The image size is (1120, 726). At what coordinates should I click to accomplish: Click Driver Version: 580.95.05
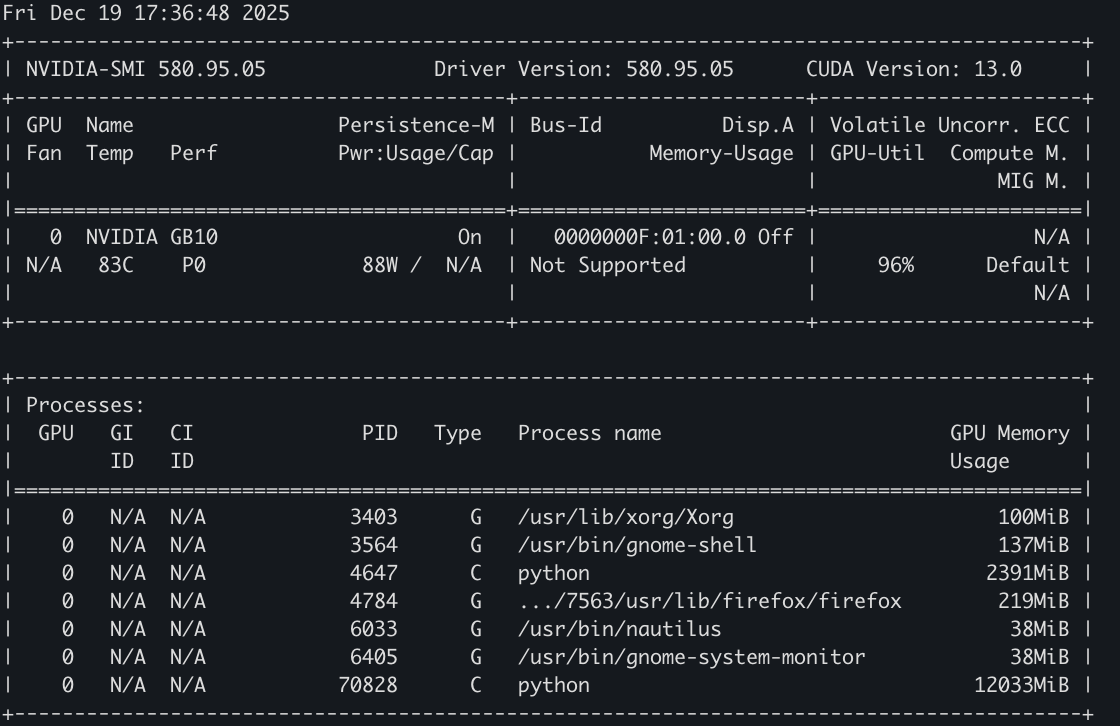click(584, 69)
